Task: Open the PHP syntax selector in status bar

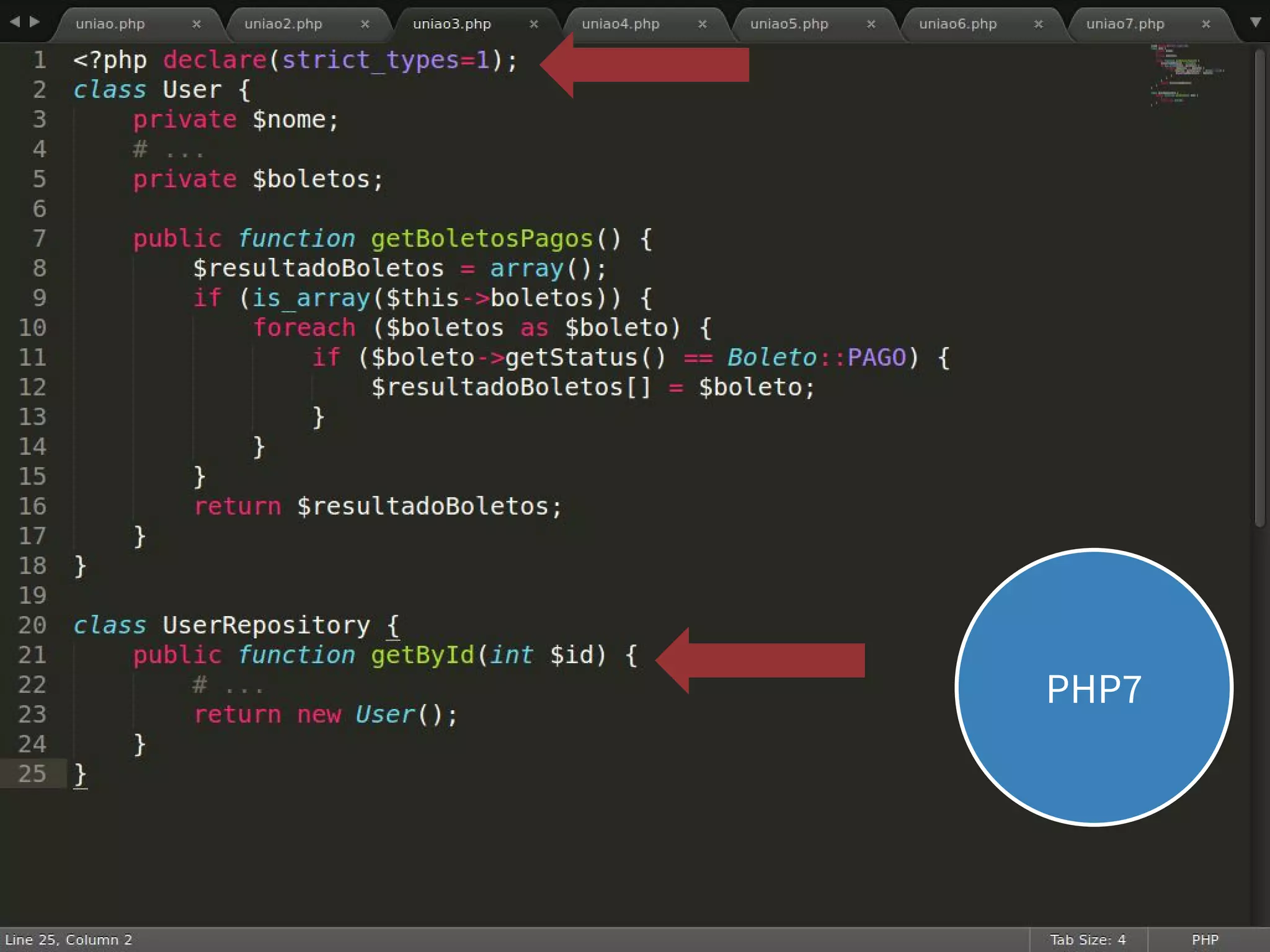Action: coord(1205,940)
